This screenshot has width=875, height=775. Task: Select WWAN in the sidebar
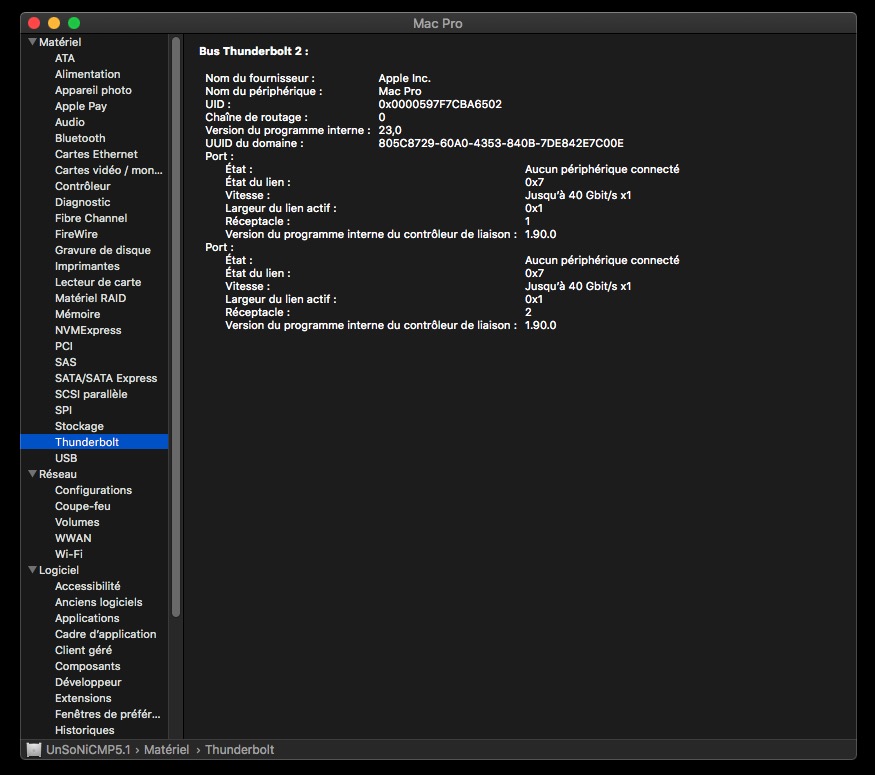click(73, 538)
